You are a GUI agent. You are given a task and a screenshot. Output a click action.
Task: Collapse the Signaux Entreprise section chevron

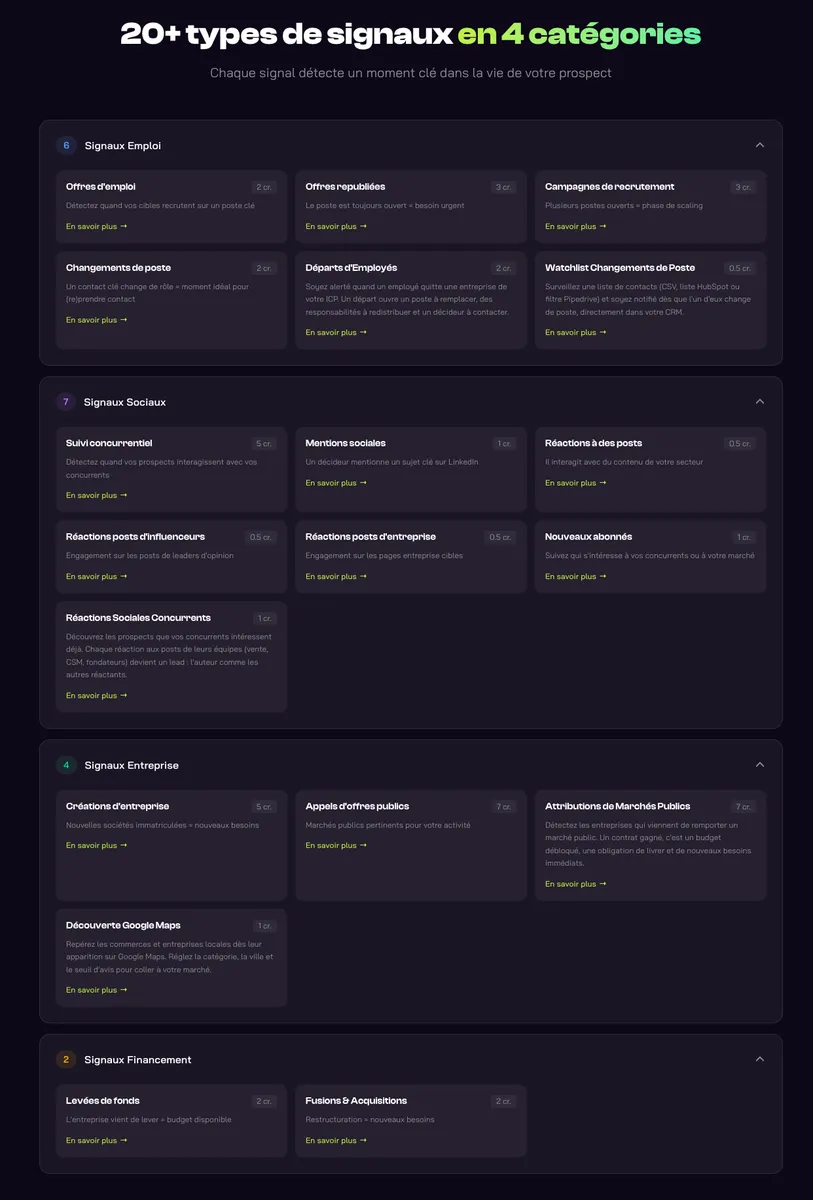pyautogui.click(x=760, y=765)
